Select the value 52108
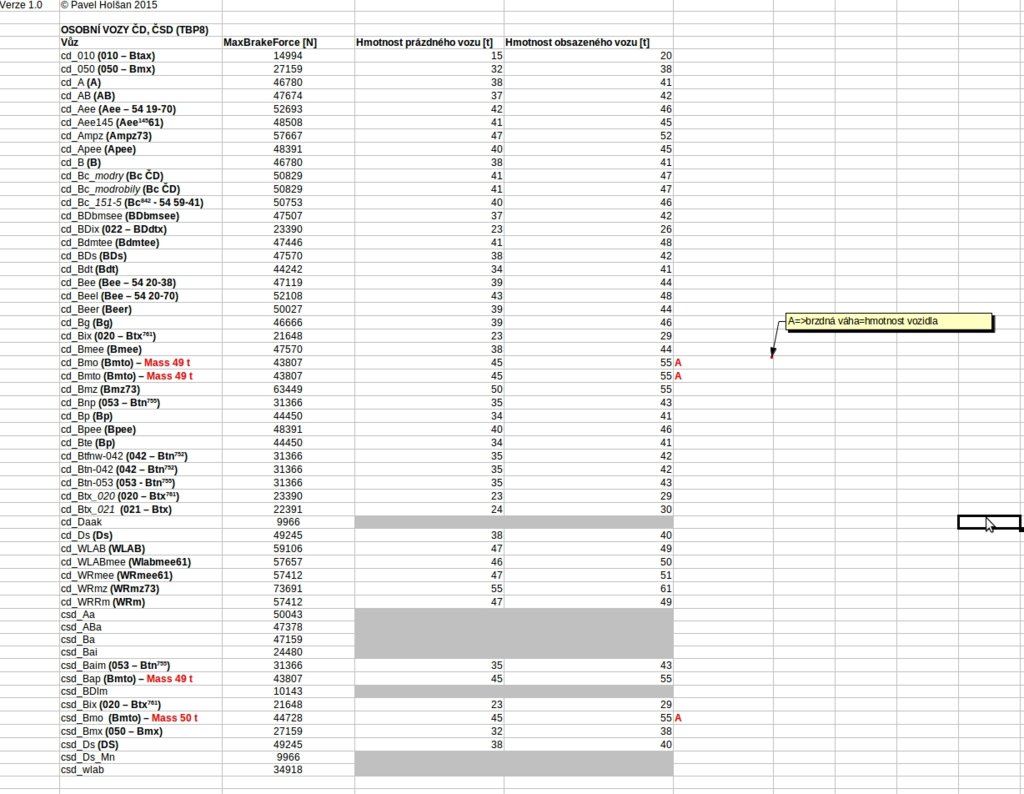 (x=288, y=296)
